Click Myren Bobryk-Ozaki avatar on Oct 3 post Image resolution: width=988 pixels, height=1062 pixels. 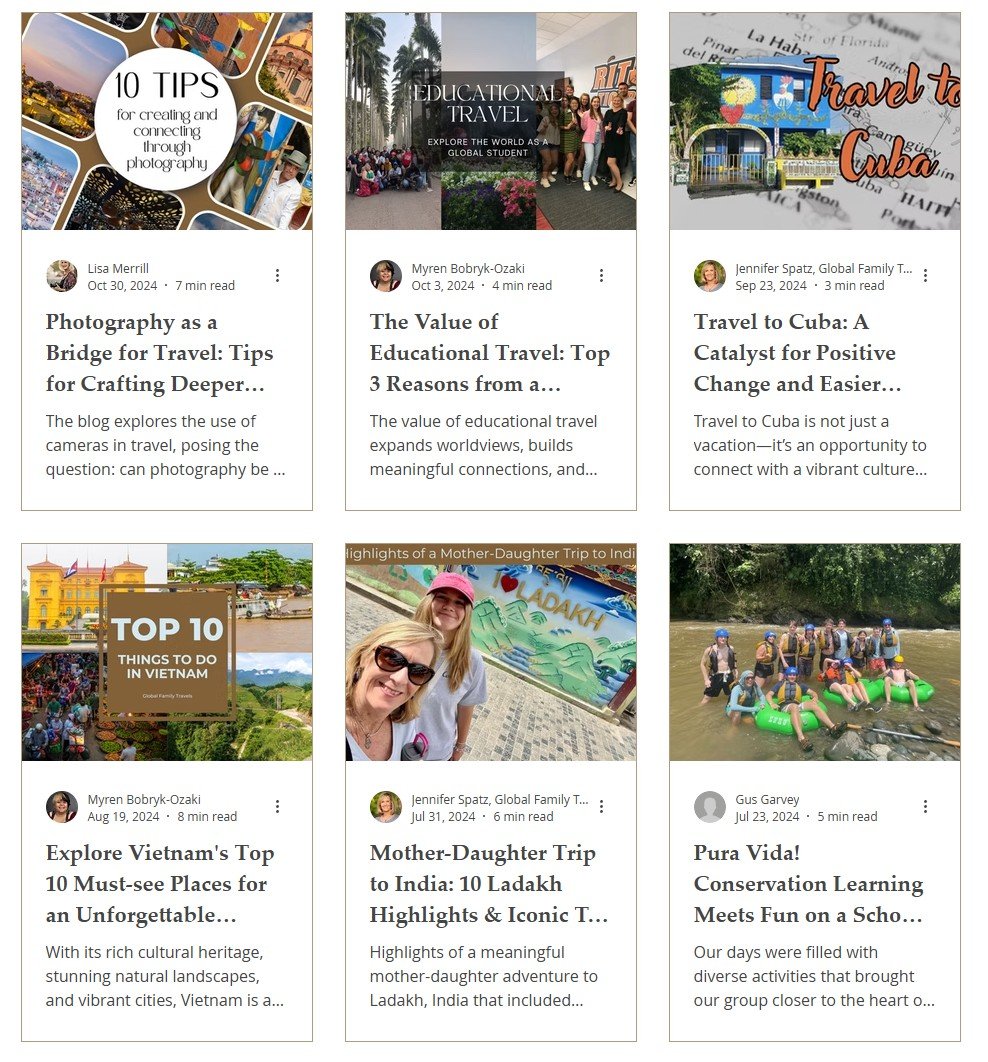(386, 276)
